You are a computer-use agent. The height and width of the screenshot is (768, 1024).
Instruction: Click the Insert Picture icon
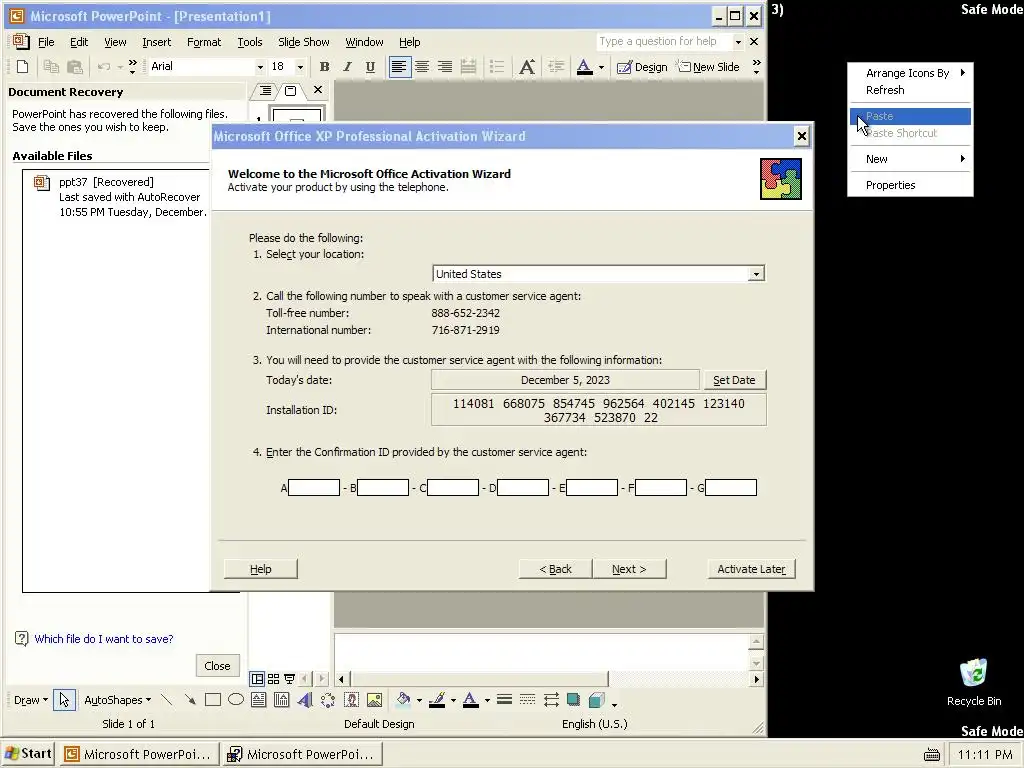pos(374,700)
